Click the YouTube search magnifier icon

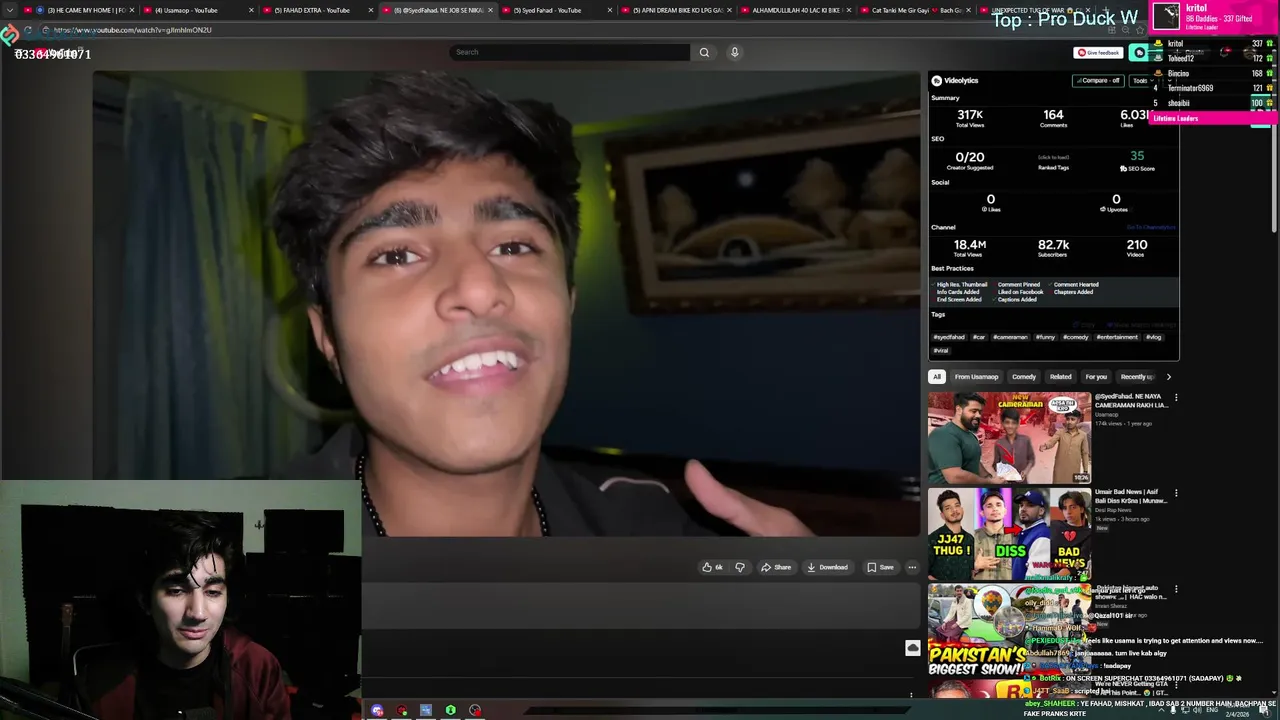[x=704, y=52]
